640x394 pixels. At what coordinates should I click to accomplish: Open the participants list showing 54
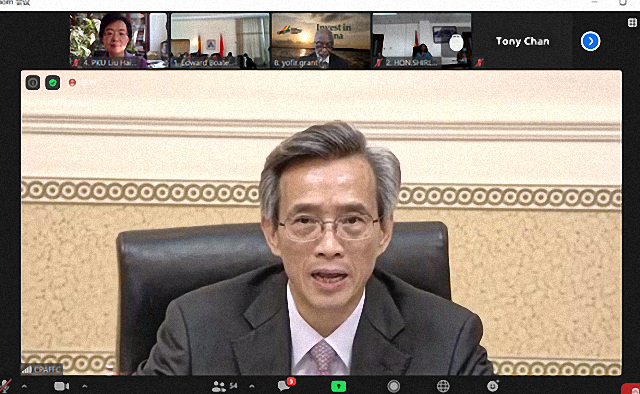pos(224,386)
